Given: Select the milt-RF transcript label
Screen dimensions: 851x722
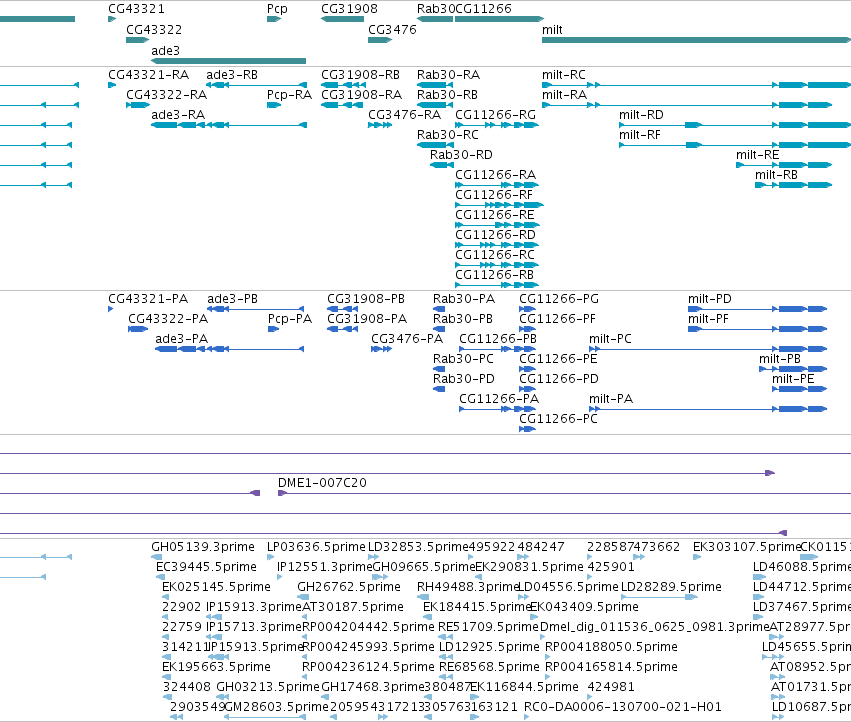Looking at the screenshot, I should [640, 135].
